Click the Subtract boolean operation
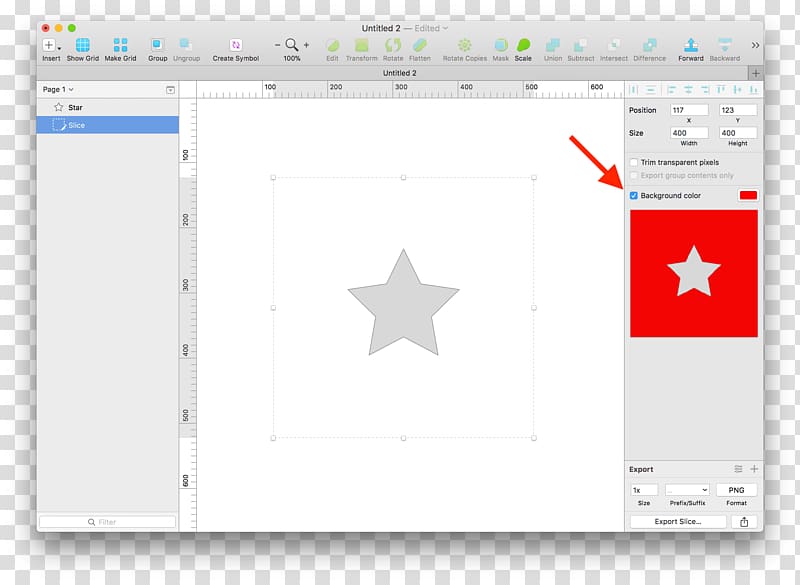This screenshot has height=585, width=800. click(581, 45)
